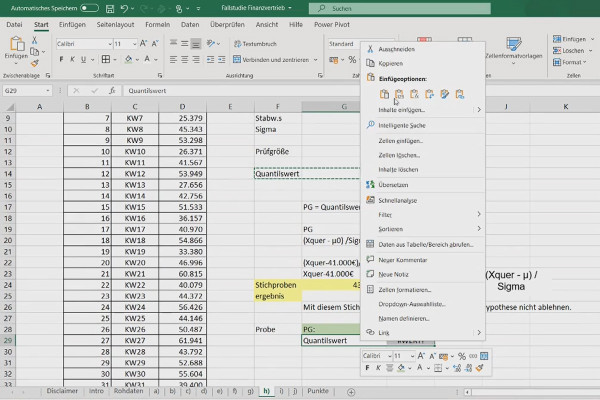Screen dimensions: 600x400
Task: Click the borders icon in Schriftart group
Action: tap(106, 59)
